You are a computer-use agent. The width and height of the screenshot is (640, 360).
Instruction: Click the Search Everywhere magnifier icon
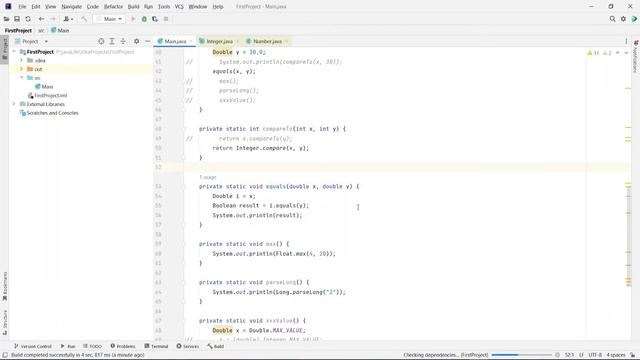point(612,19)
